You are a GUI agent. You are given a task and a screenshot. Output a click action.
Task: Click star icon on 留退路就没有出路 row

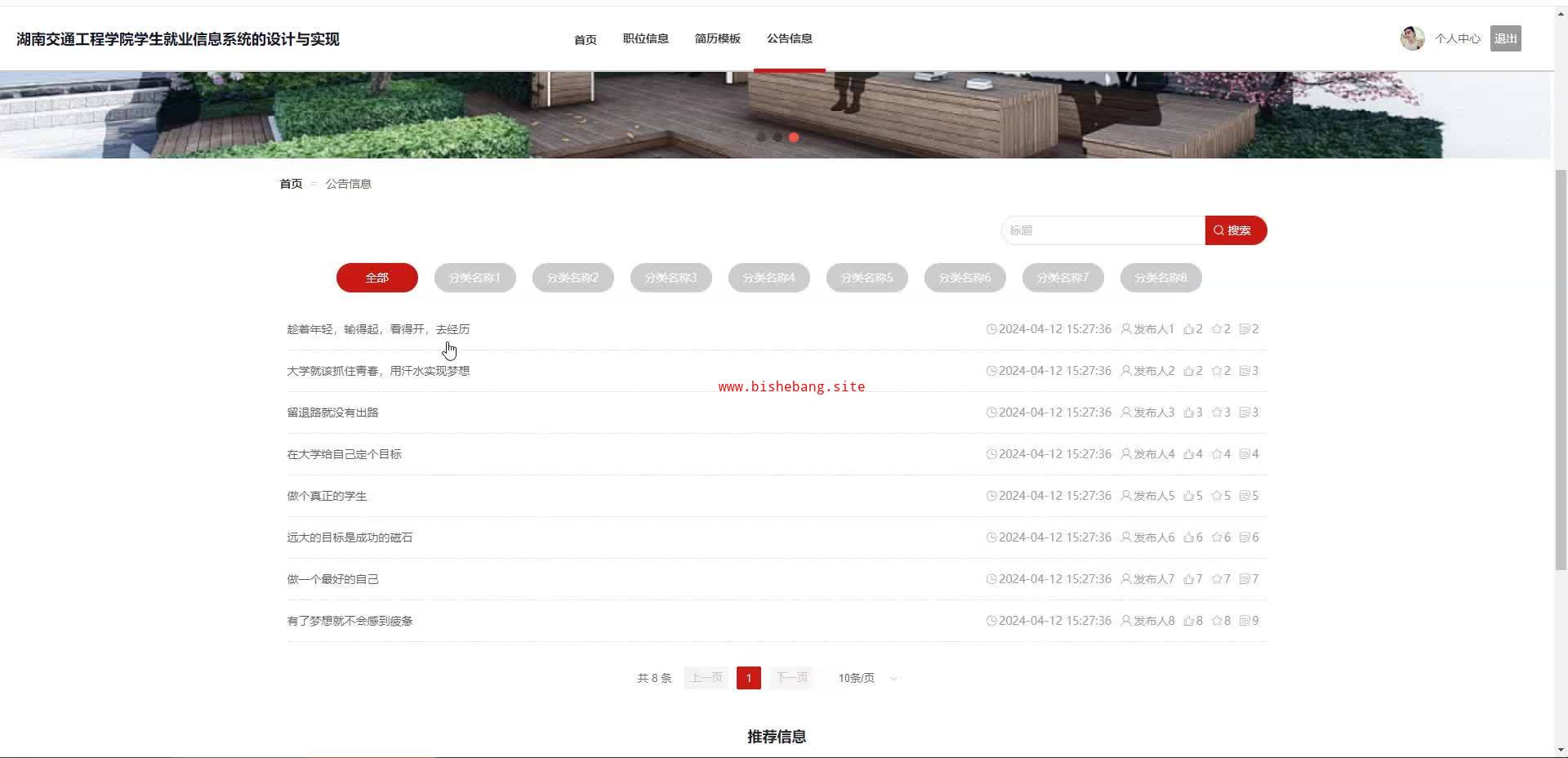(x=1217, y=412)
